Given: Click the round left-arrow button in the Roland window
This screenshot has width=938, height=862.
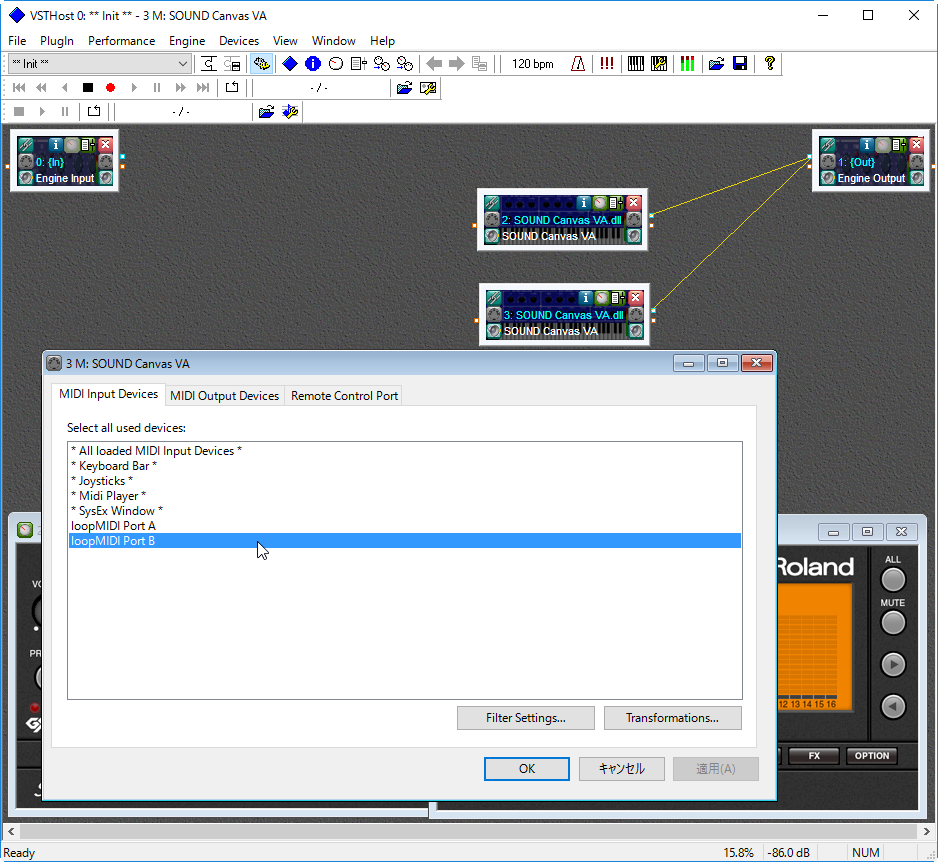Looking at the screenshot, I should 893,706.
